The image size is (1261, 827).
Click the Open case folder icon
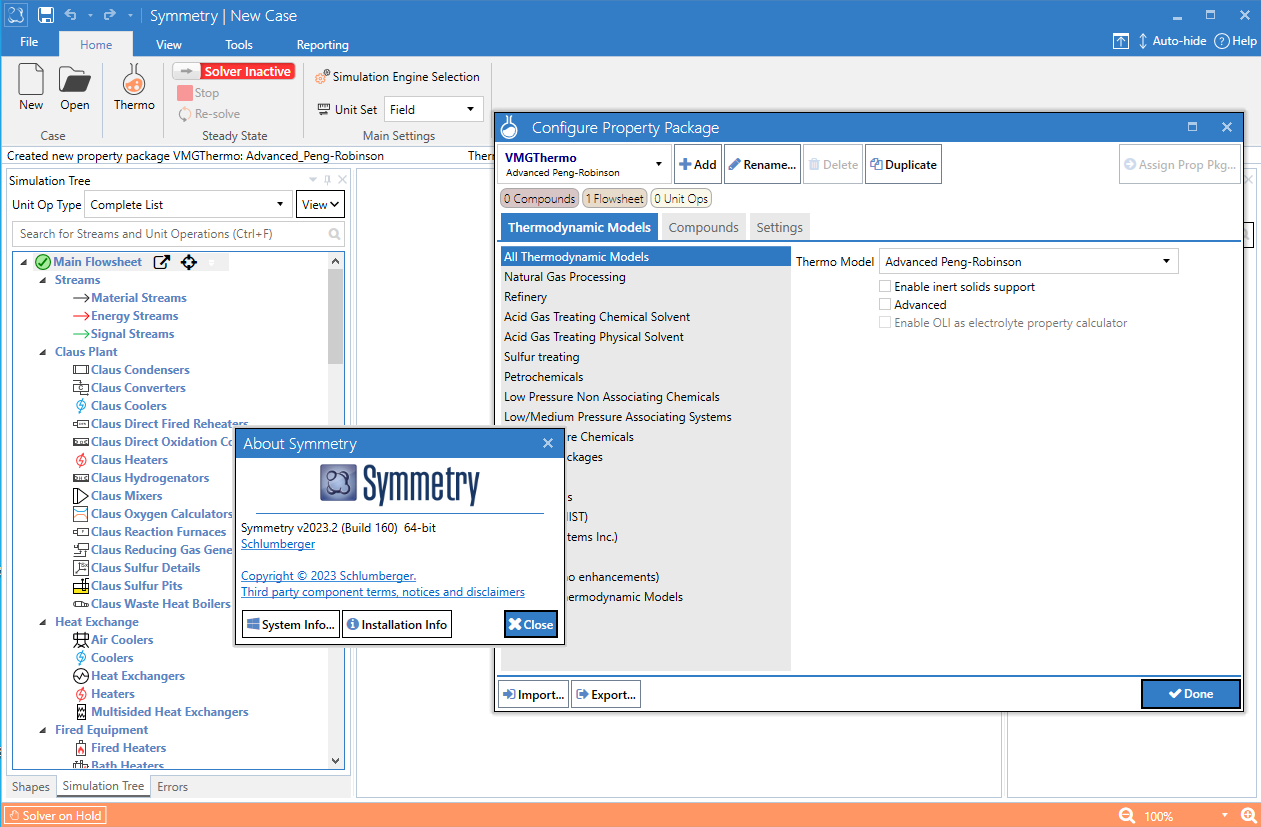[x=75, y=81]
